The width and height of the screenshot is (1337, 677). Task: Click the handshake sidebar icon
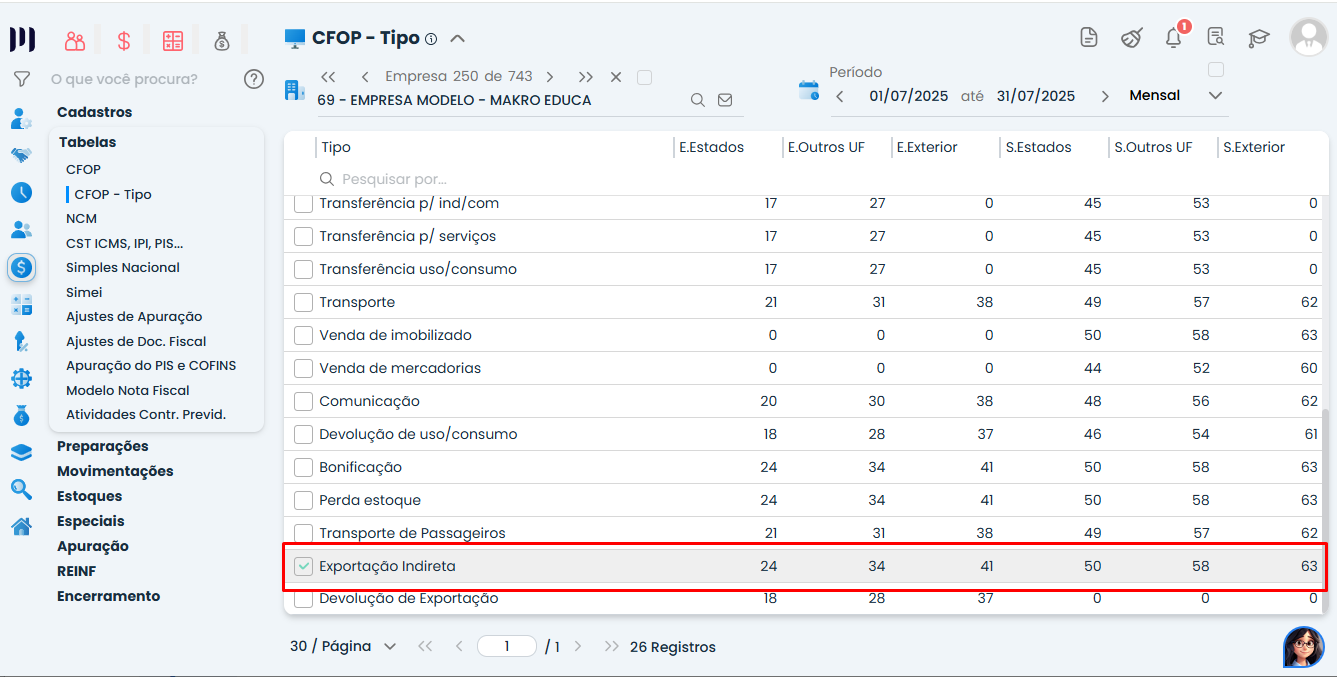click(x=21, y=155)
